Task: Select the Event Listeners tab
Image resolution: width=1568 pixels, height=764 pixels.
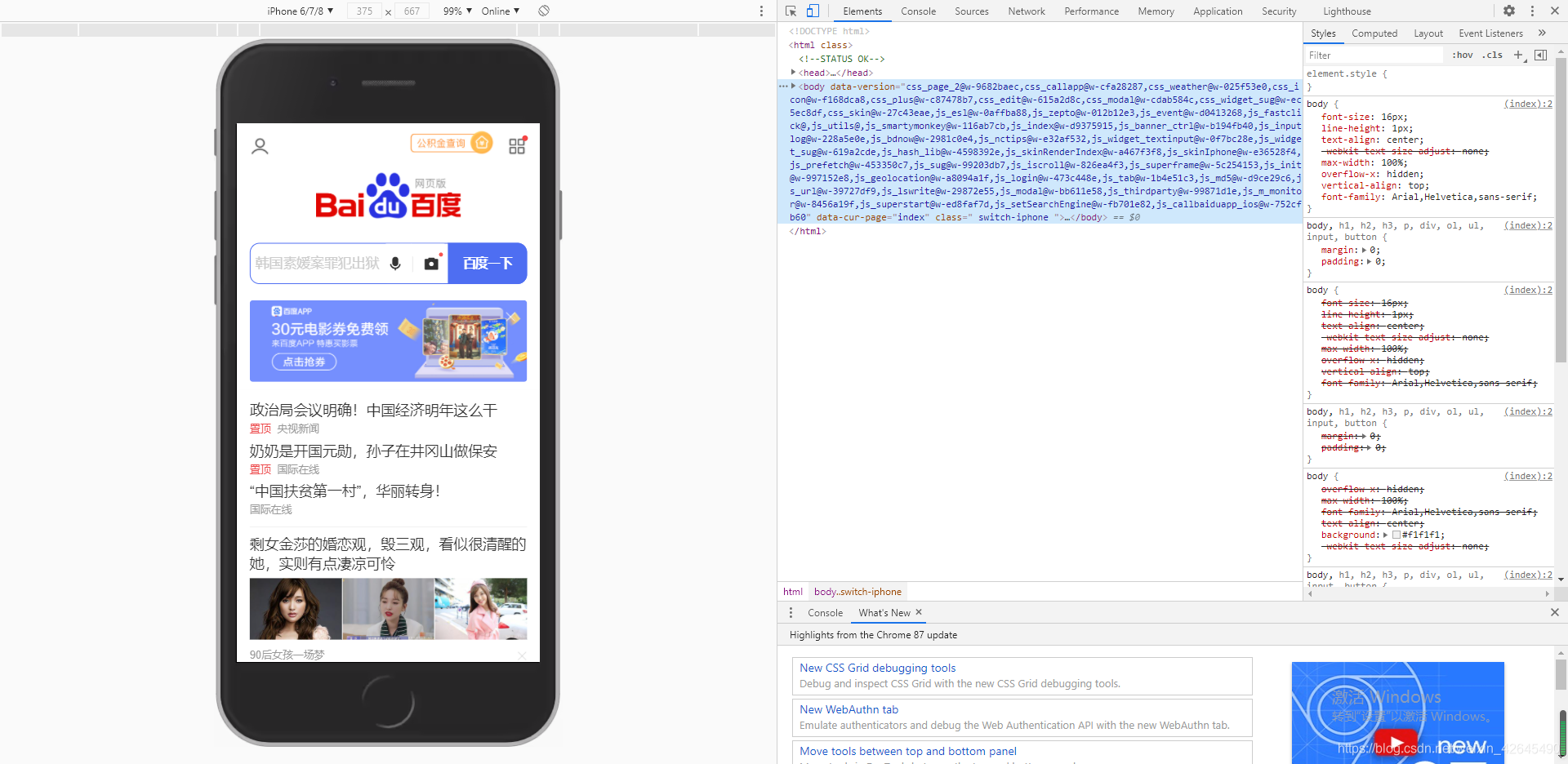Action: [1490, 33]
